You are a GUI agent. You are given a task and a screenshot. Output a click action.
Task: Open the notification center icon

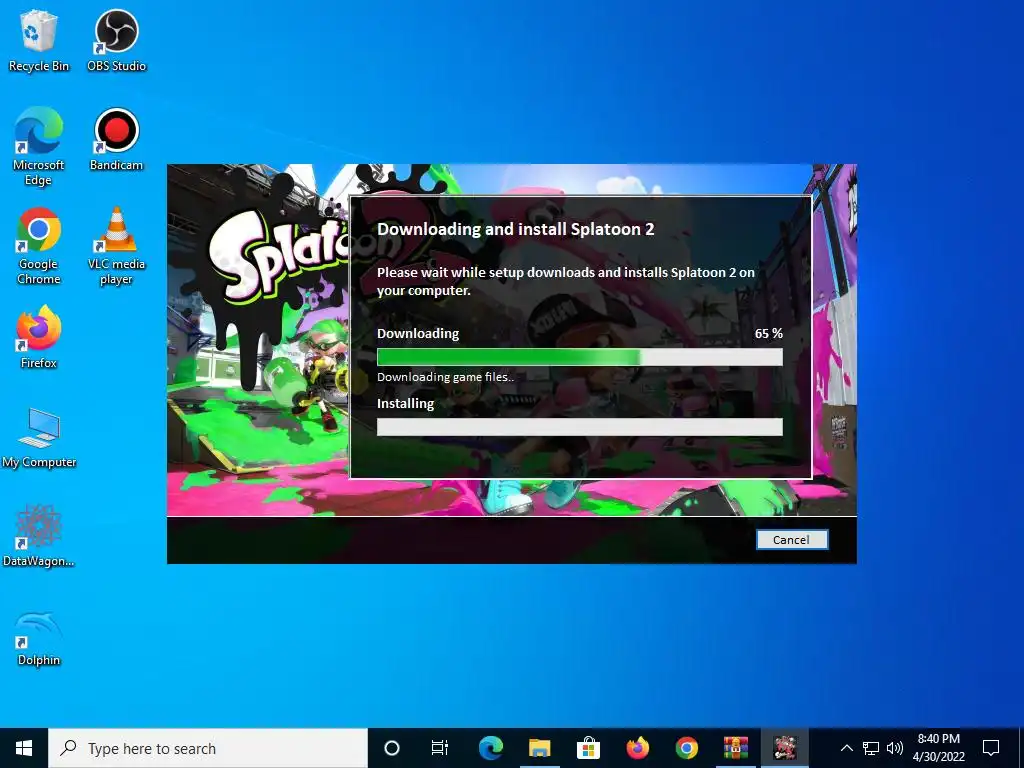991,748
